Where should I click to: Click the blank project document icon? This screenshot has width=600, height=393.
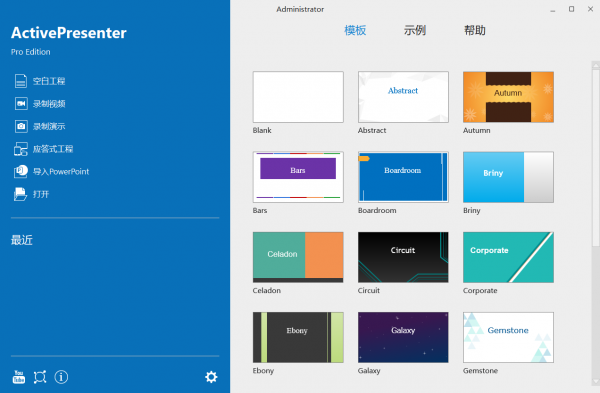(x=21, y=81)
